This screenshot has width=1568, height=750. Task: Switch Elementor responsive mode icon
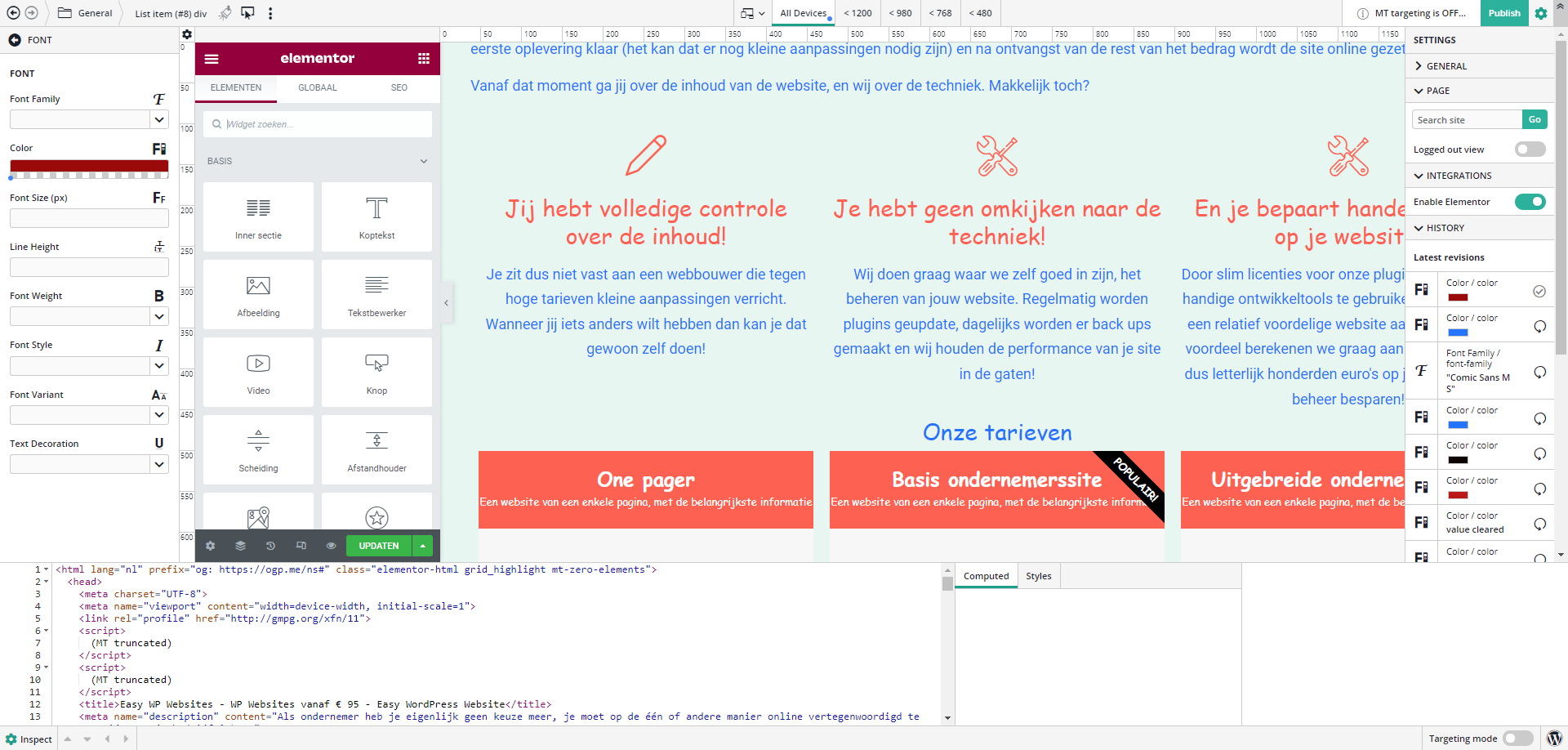click(x=301, y=546)
